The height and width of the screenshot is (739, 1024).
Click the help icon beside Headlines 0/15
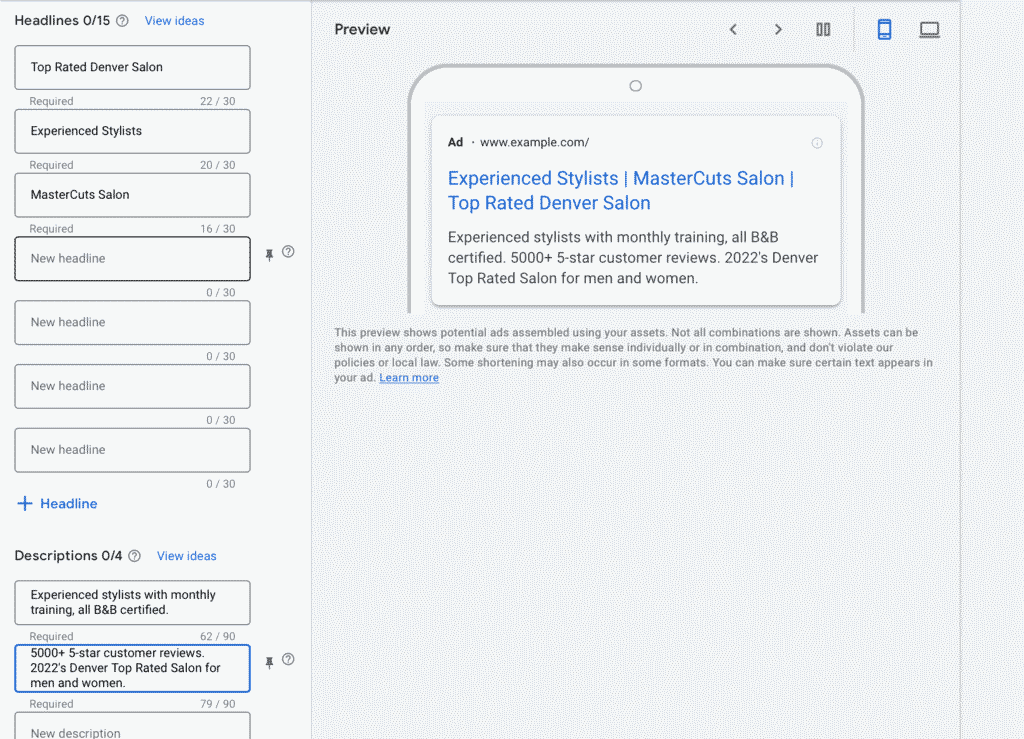[122, 21]
